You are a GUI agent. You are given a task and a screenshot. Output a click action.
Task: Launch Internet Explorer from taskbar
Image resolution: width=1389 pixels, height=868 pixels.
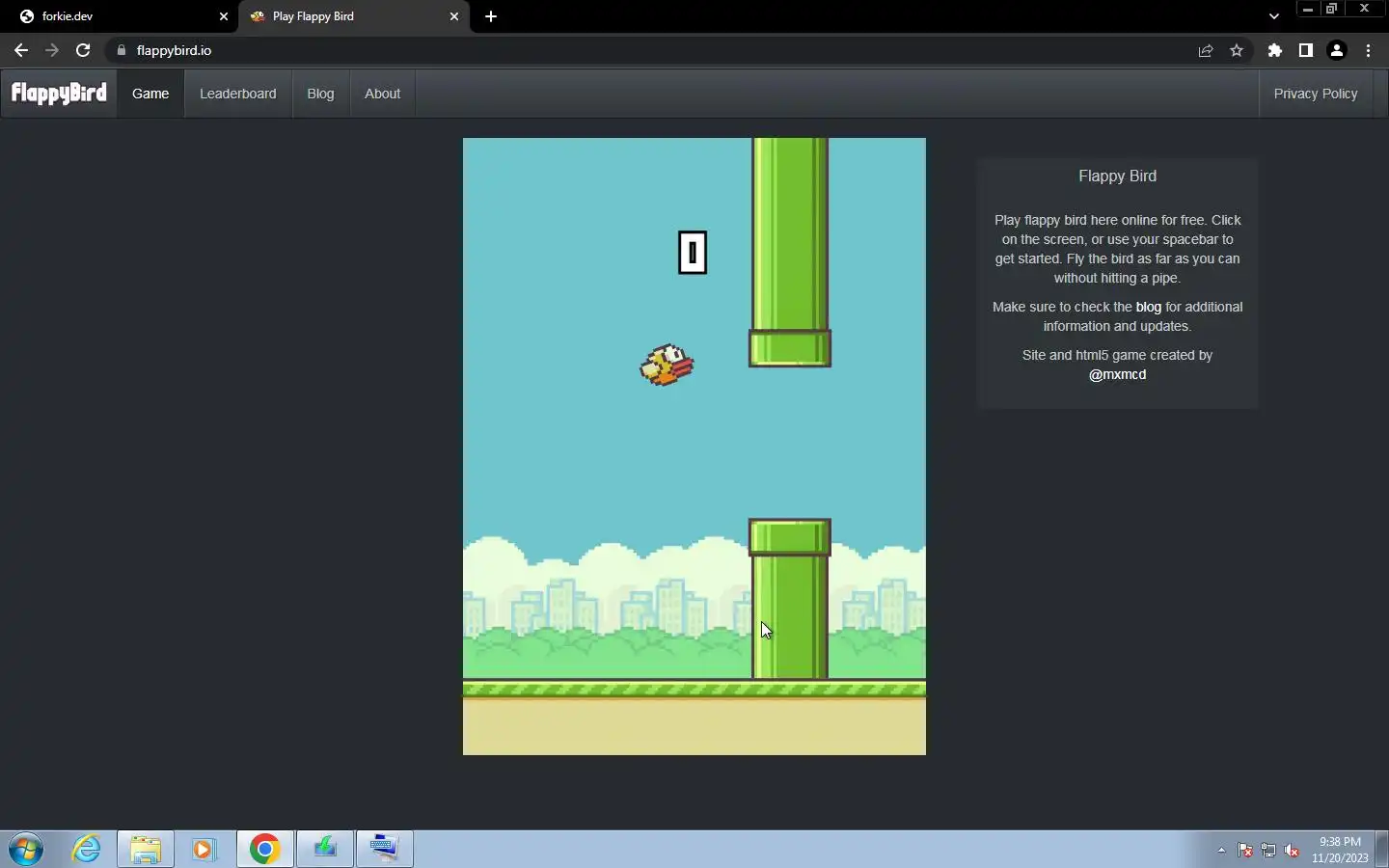pyautogui.click(x=87, y=849)
